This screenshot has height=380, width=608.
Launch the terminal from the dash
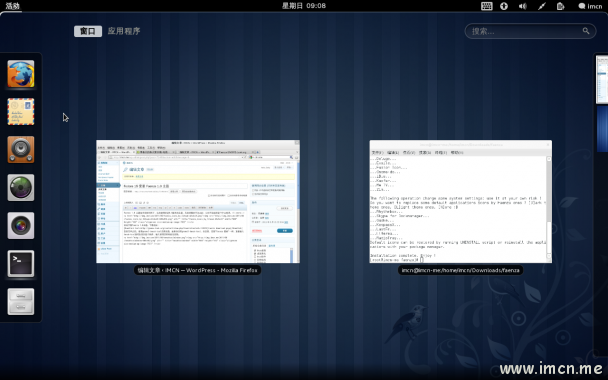click(x=21, y=264)
